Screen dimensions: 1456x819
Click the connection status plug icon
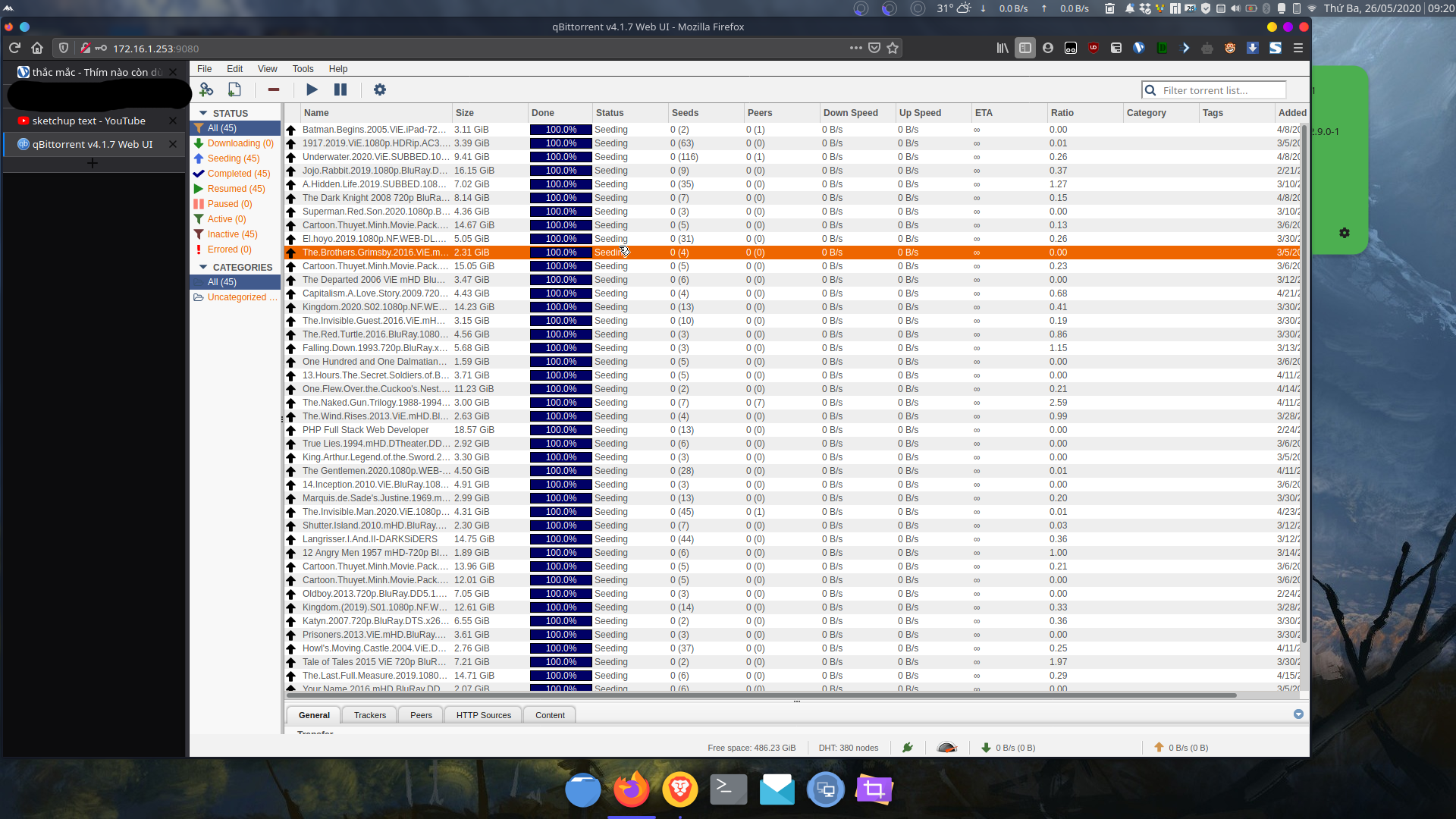[908, 748]
